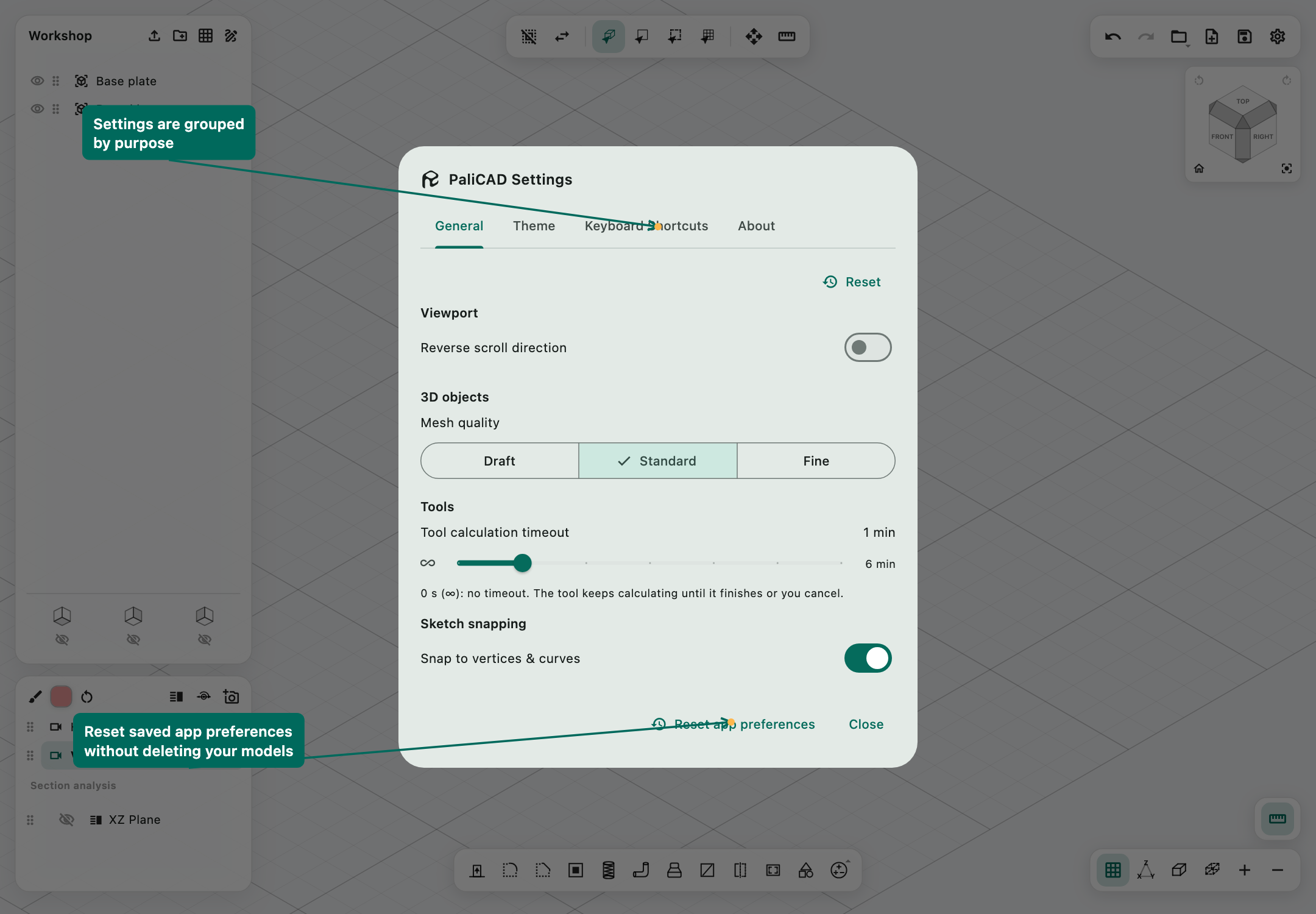The image size is (1316, 914).
Task: Select the Base plate item
Action: [126, 81]
